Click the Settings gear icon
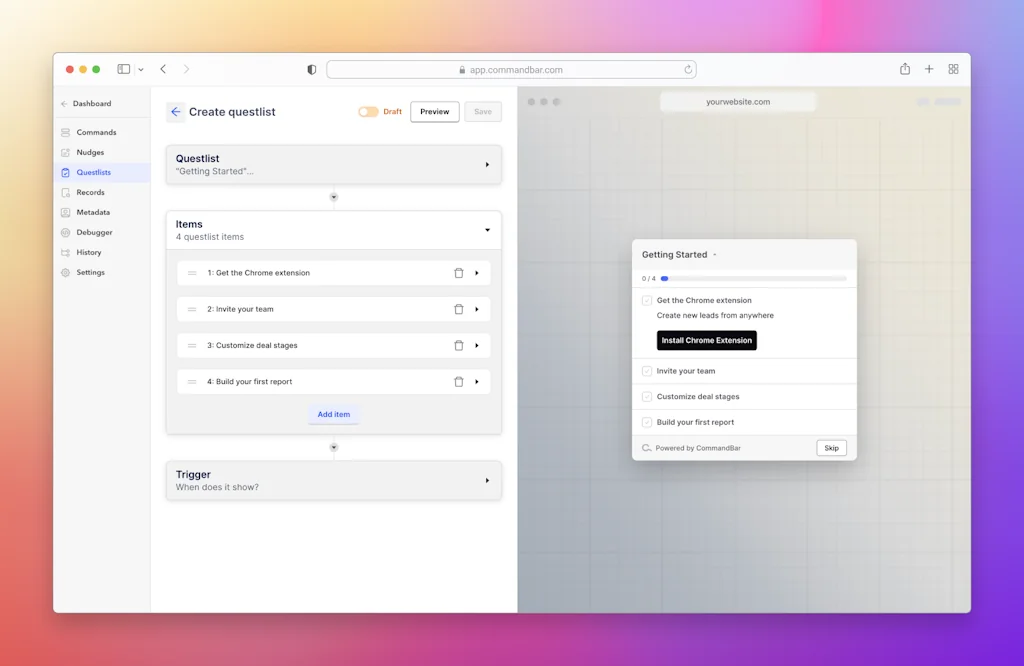The width and height of the screenshot is (1024, 666). click(67, 272)
